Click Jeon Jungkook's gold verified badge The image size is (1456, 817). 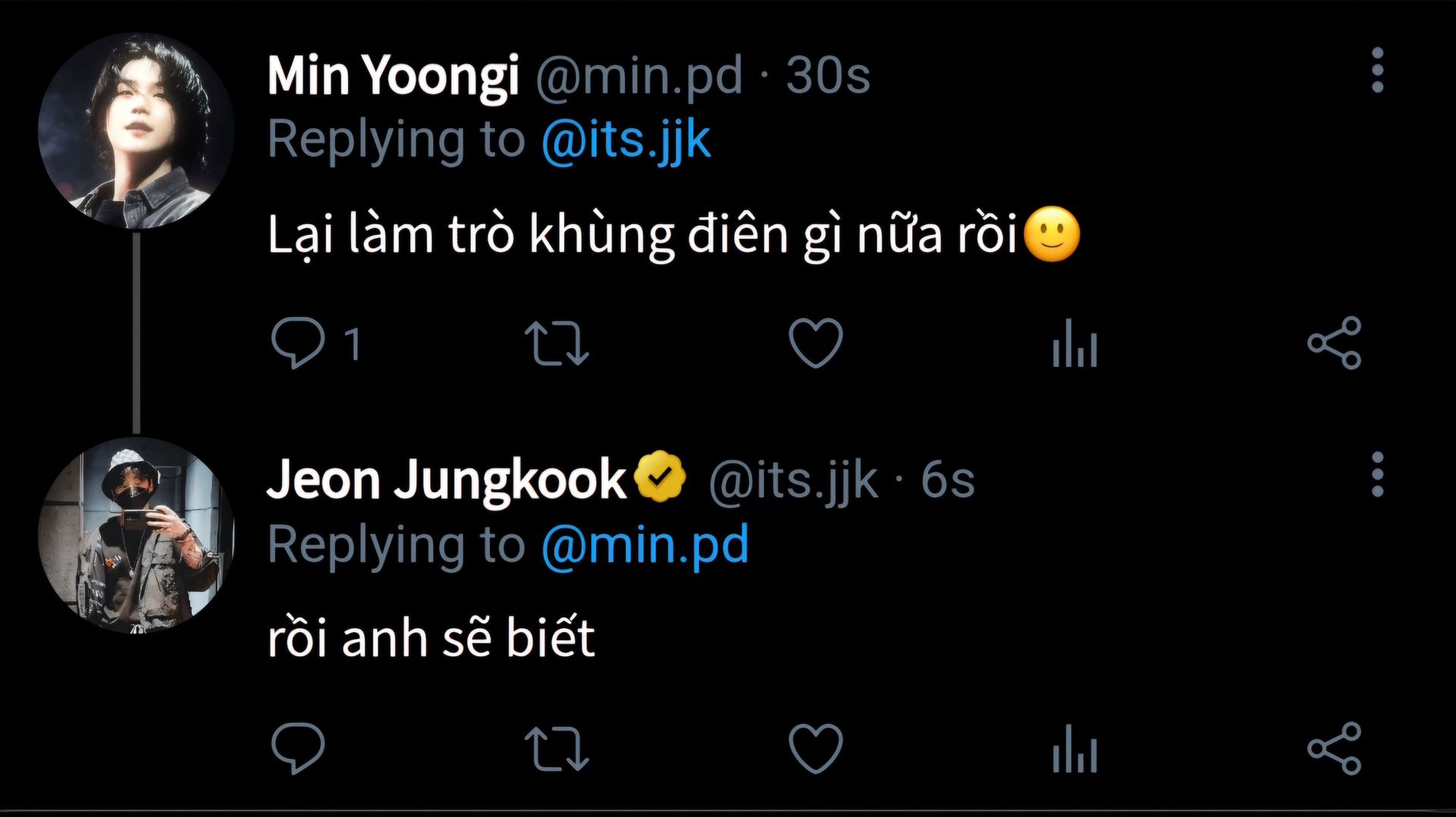(x=660, y=477)
